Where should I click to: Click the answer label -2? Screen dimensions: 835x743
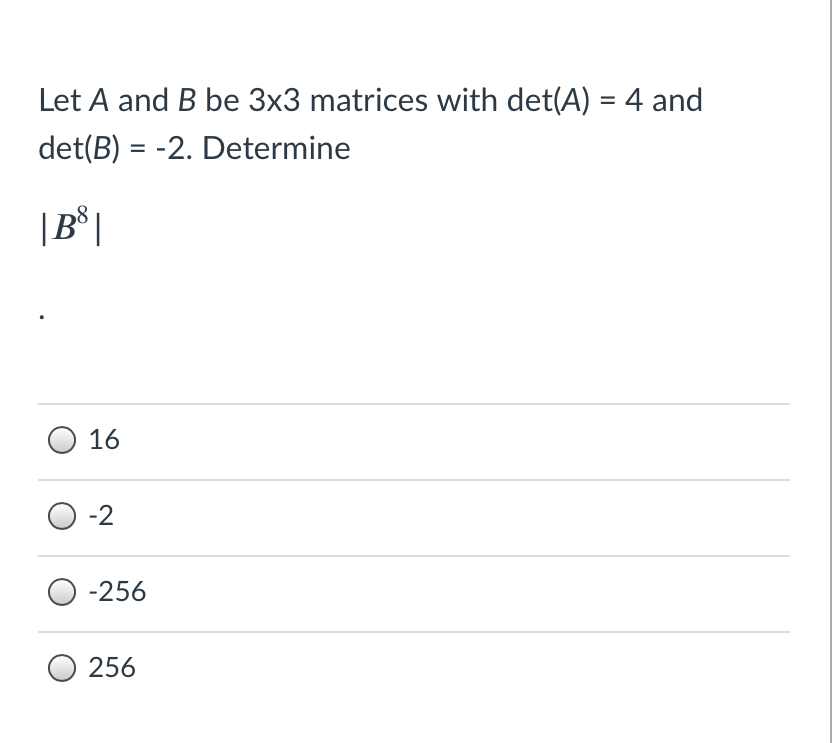click(101, 514)
